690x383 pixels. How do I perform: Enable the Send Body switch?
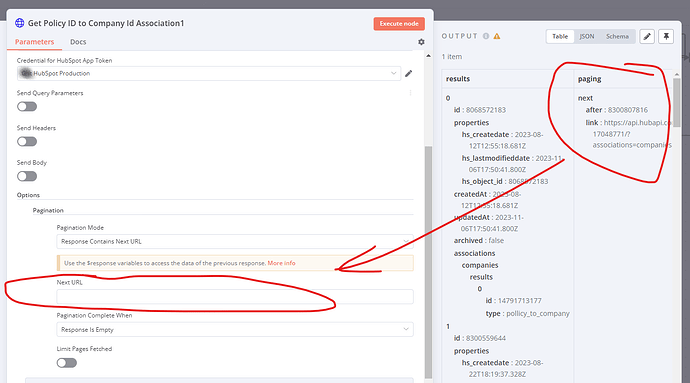[x=27, y=176]
